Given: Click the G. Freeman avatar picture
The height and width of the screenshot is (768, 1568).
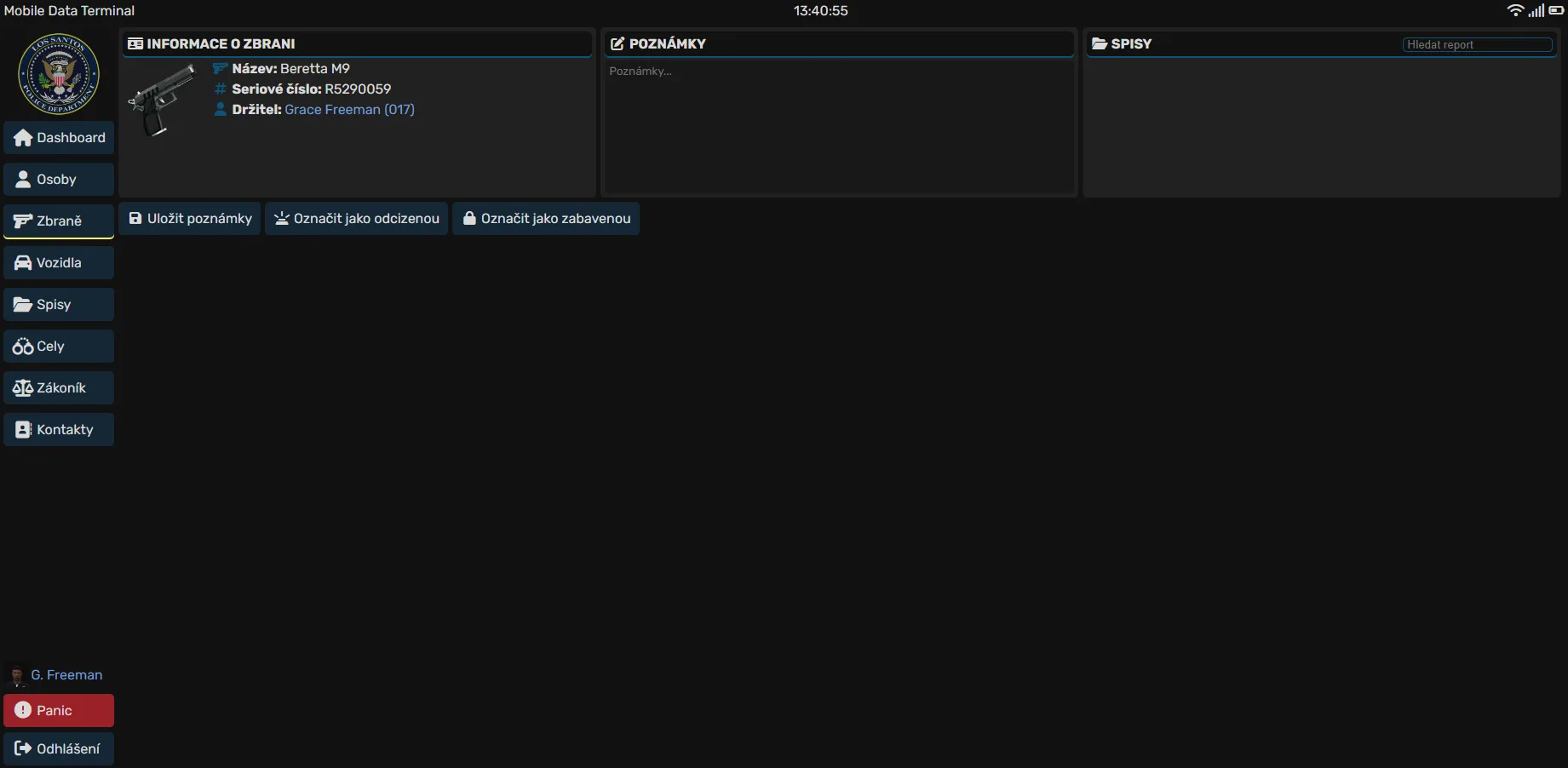Looking at the screenshot, I should [16, 675].
